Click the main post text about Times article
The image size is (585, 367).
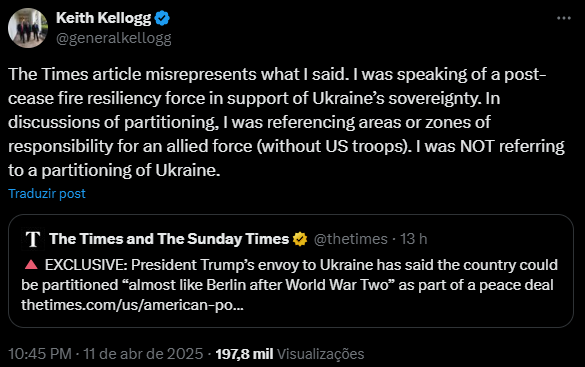pos(286,122)
